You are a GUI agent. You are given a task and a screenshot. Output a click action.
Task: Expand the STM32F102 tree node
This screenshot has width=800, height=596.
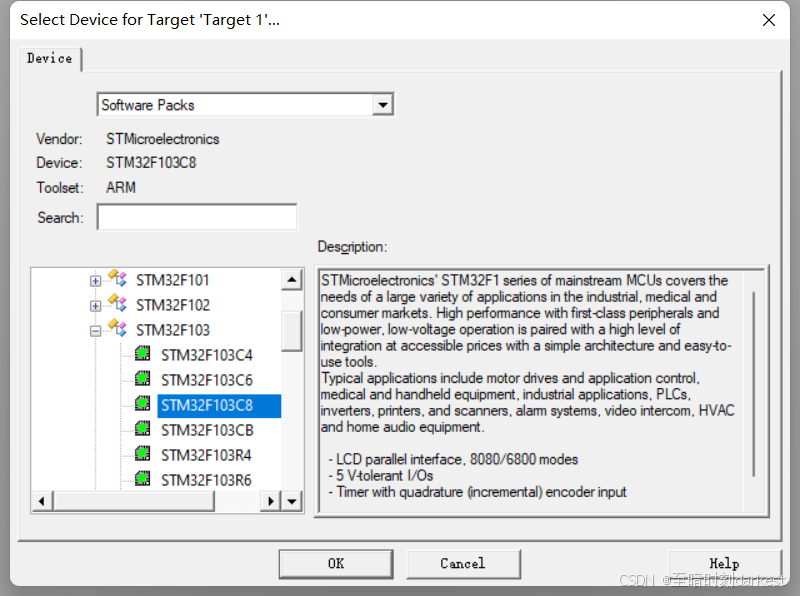95,306
